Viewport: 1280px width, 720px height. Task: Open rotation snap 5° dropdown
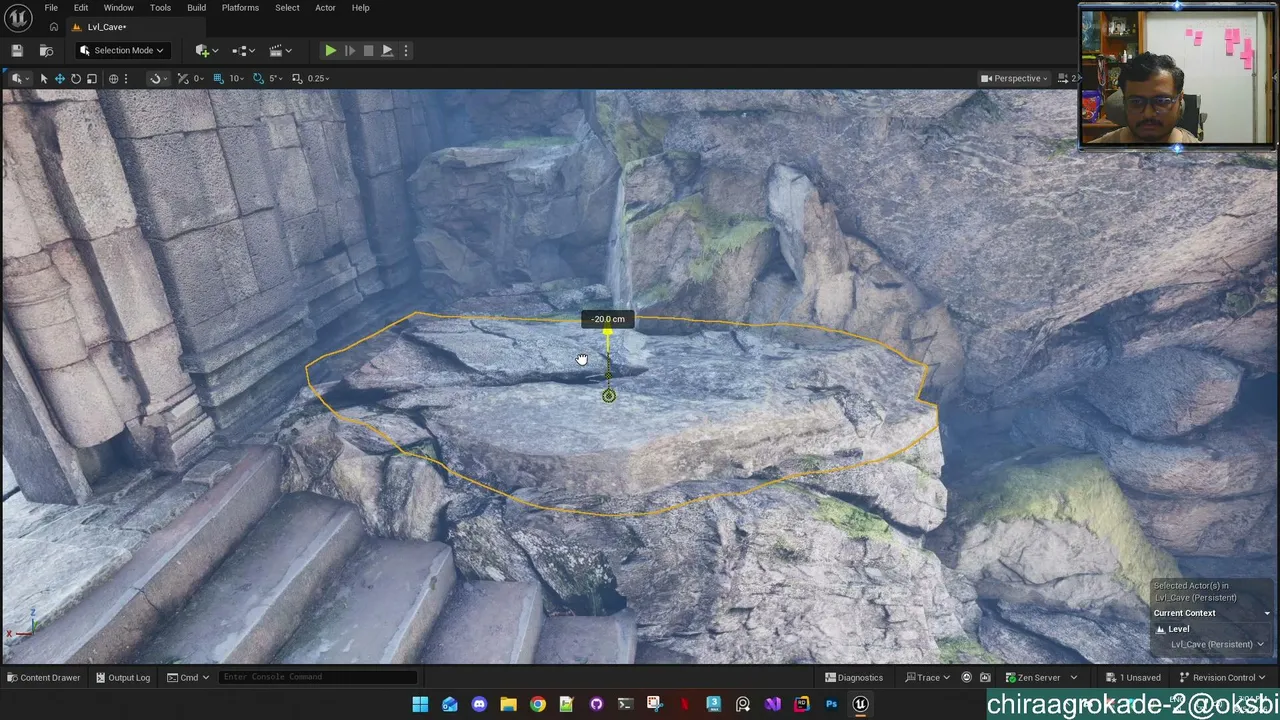274,78
